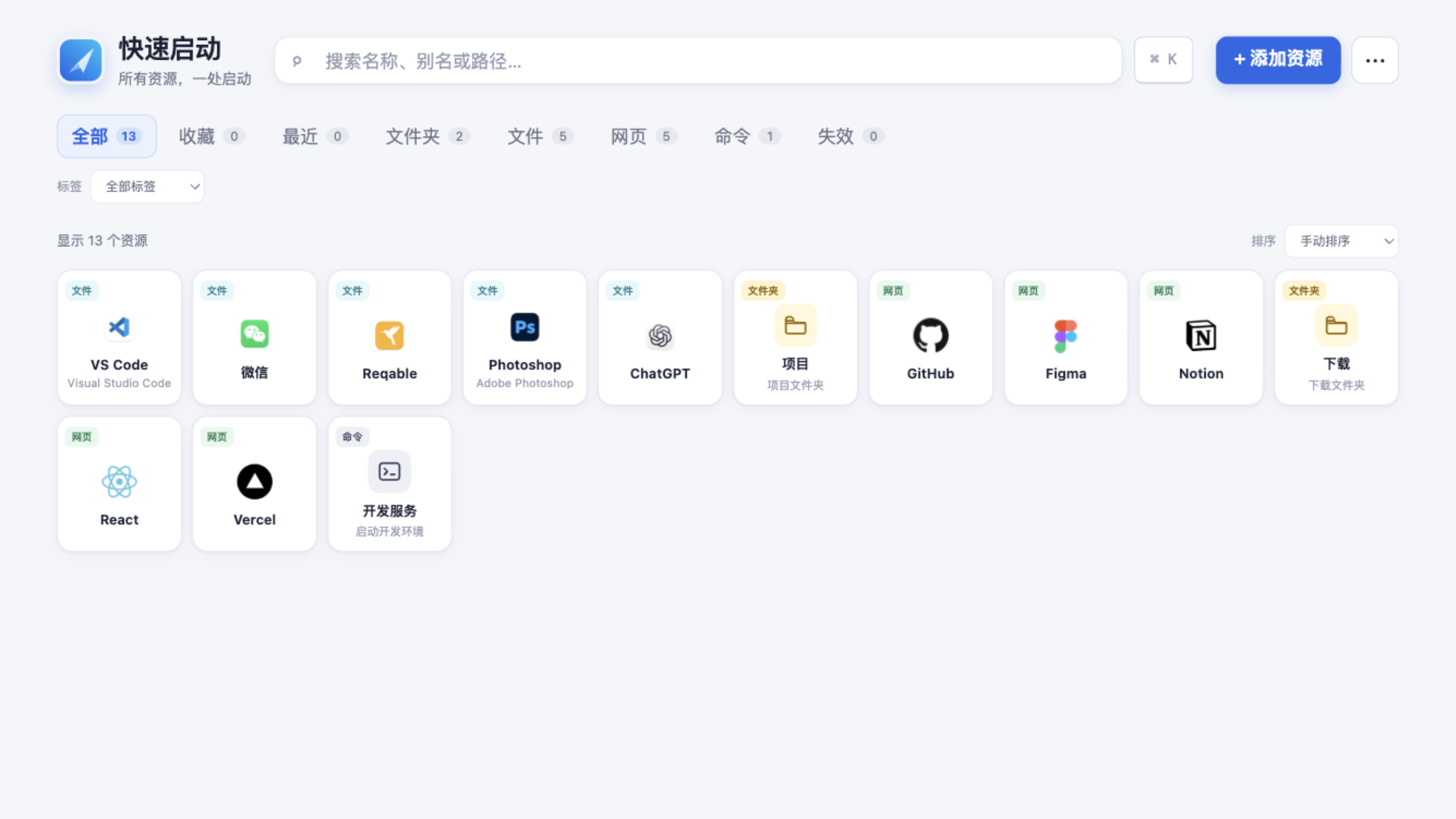This screenshot has width=1456, height=819.
Task: Open the ChatGPT app icon
Action: [x=660, y=336]
